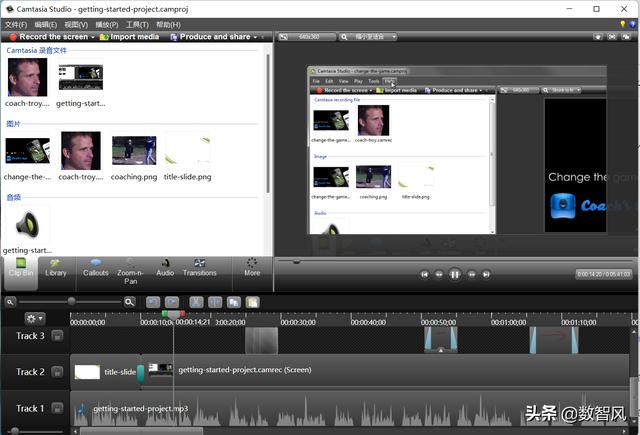
Task: Open the Callouts tool tab
Action: tap(95, 267)
